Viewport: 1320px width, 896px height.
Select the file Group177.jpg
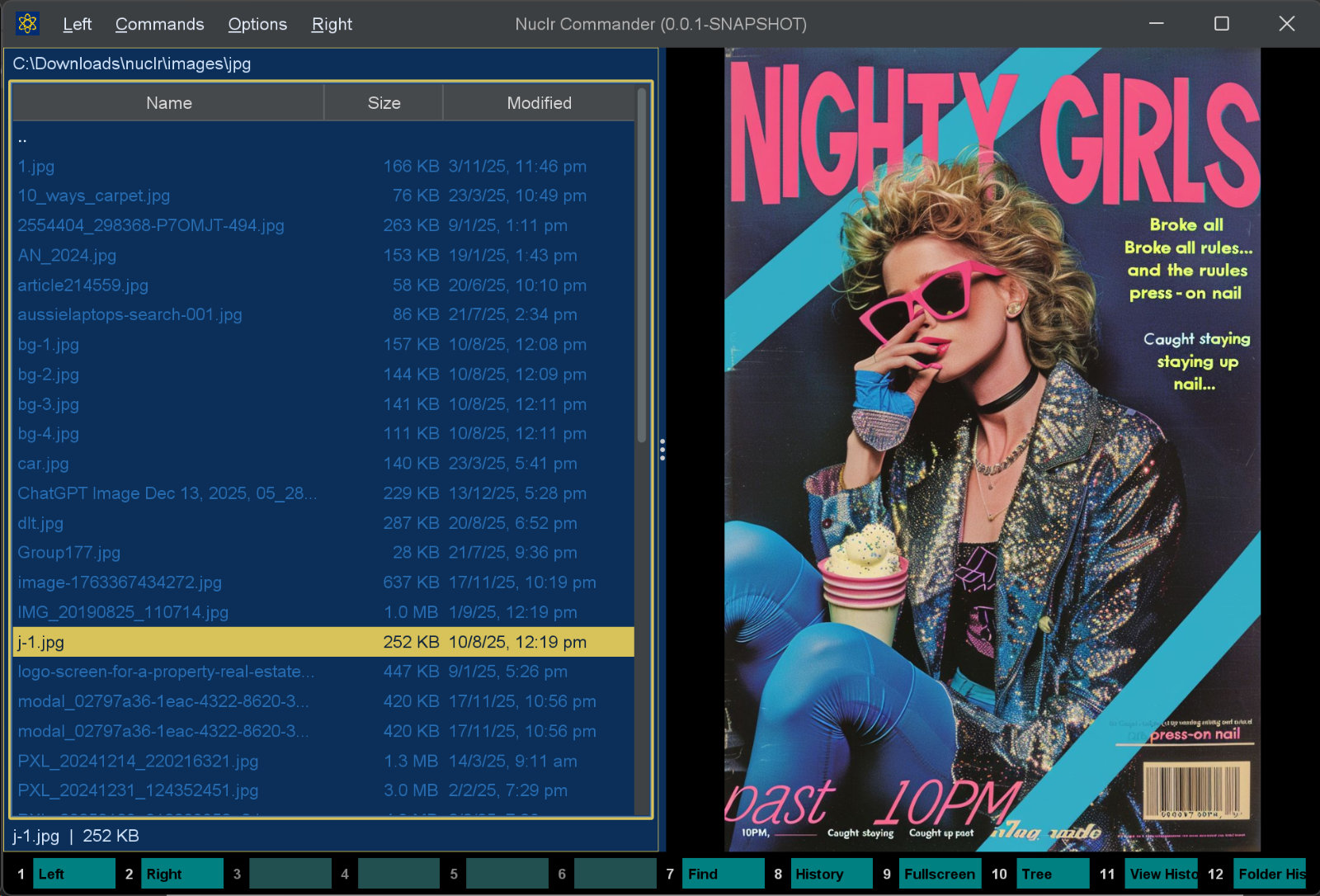[323, 553]
